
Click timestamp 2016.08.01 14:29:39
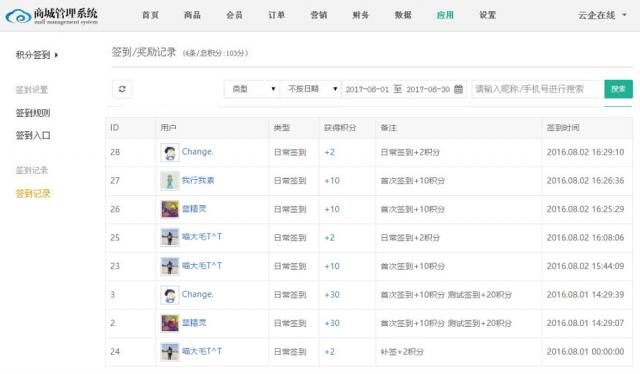[x=585, y=294]
